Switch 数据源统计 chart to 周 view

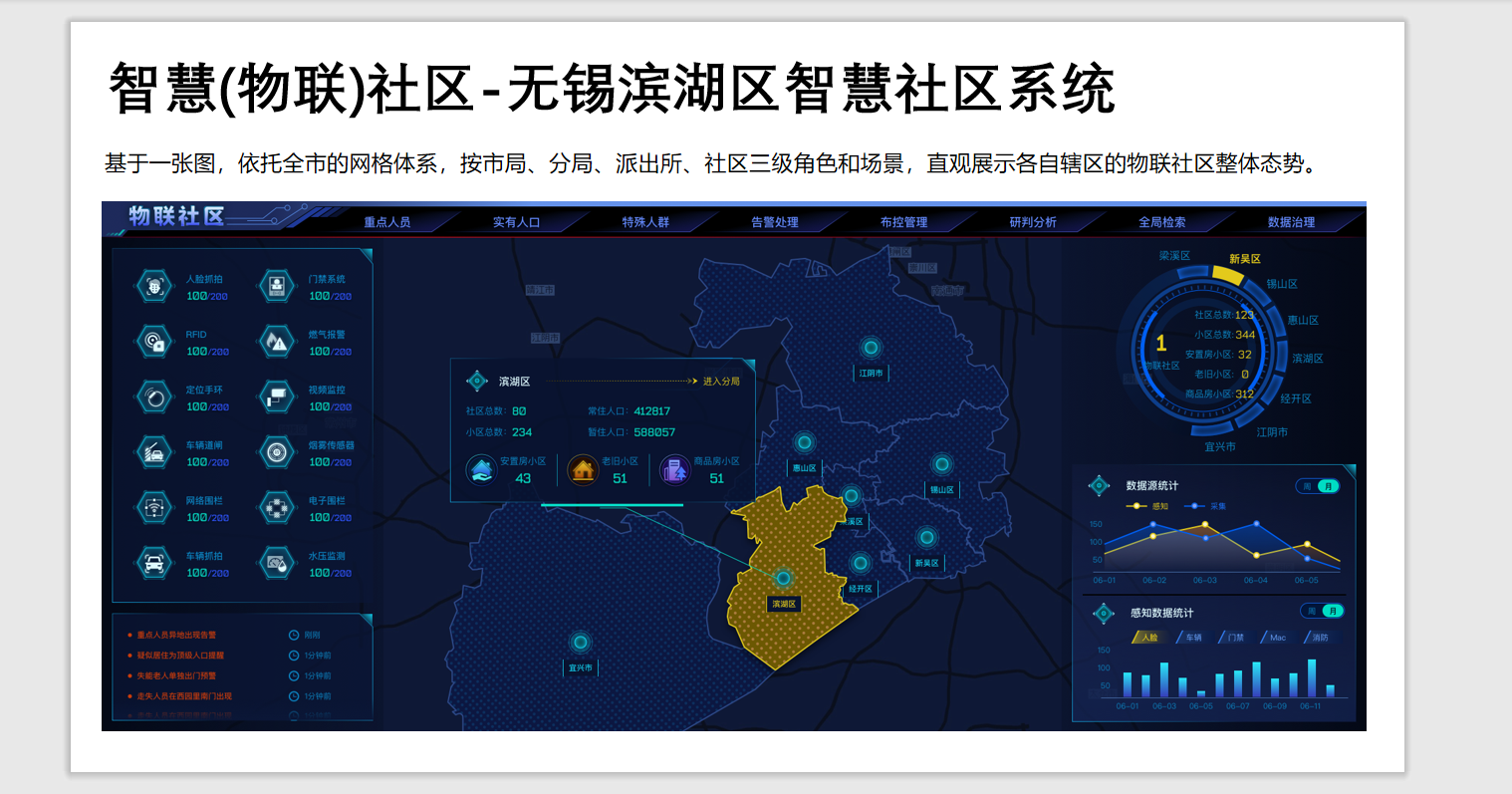pyautogui.click(x=1307, y=486)
